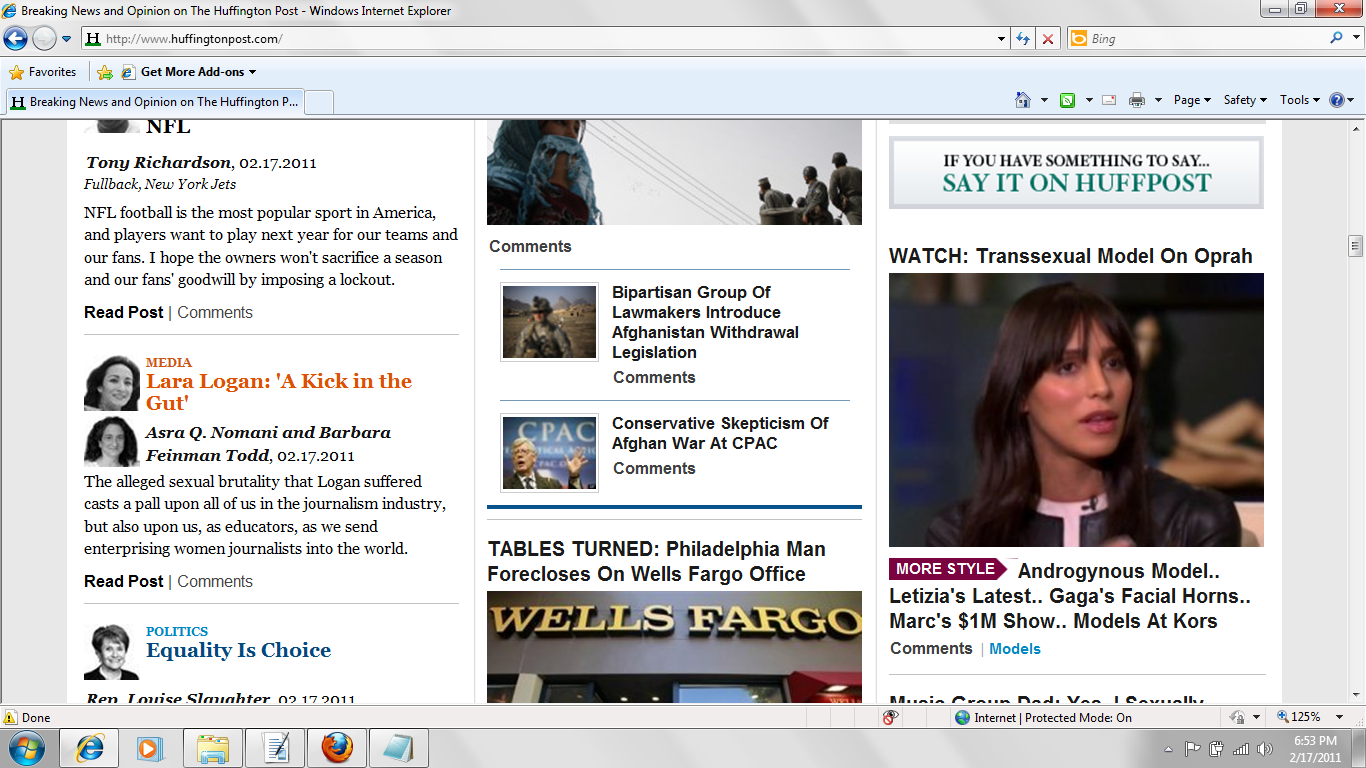Screen dimensions: 1366x768
Task: Click Internet Protected Mode zone indicator
Action: (1043, 717)
